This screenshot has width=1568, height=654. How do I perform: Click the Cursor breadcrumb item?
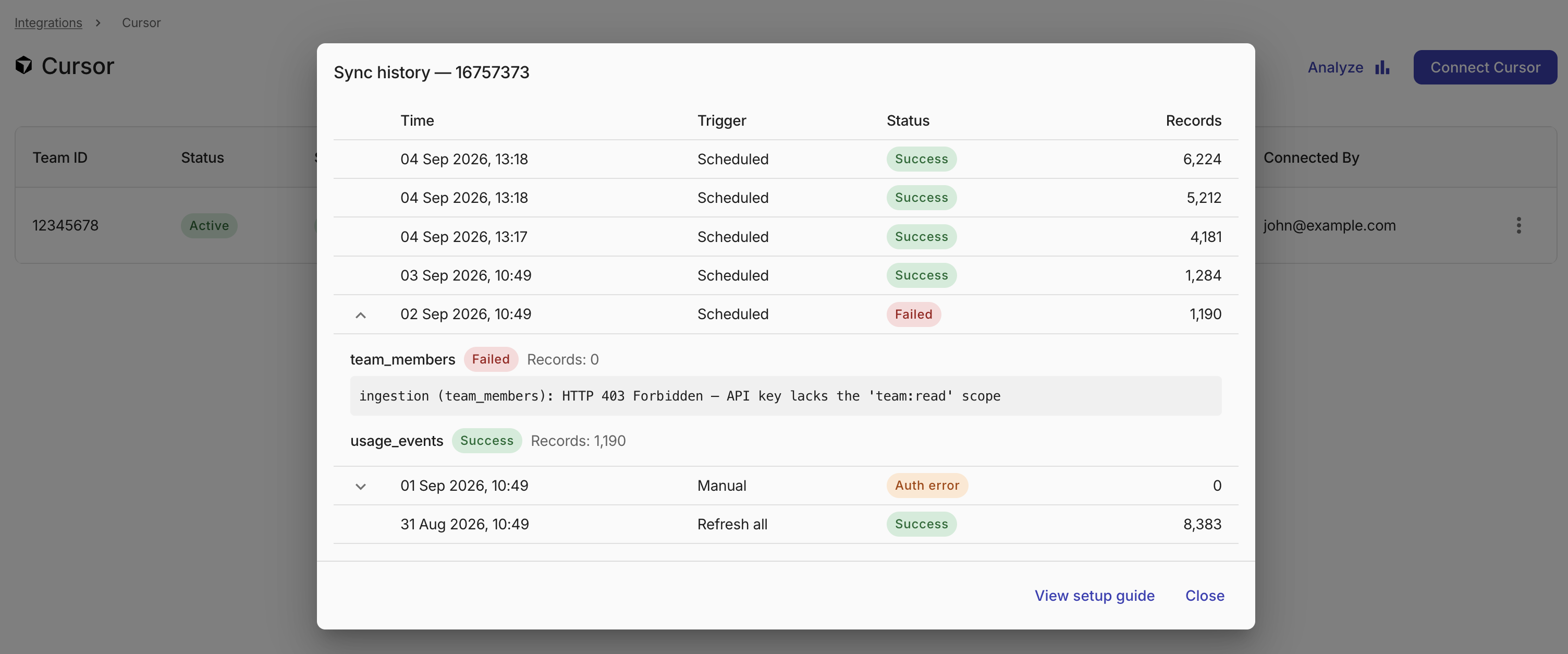coord(141,22)
